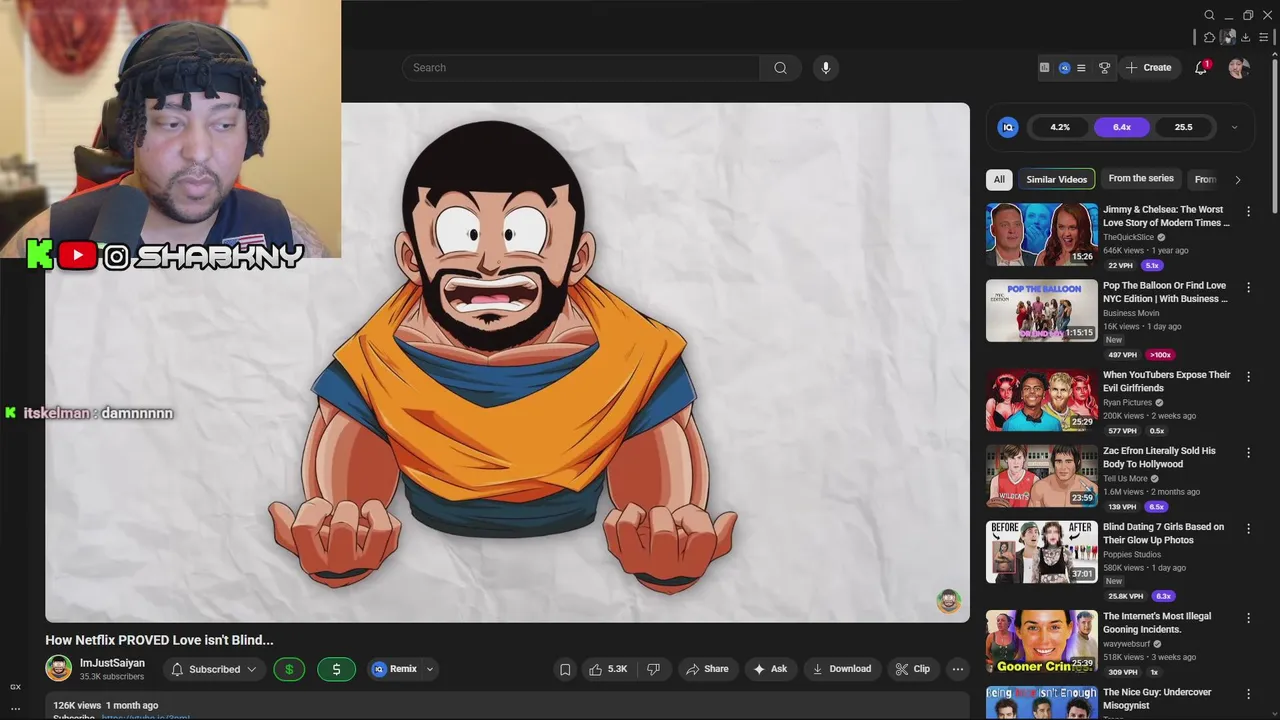Viewport: 1280px width, 720px height.
Task: Open Jimmy & Chelsea video thumbnail
Action: pyautogui.click(x=1041, y=235)
